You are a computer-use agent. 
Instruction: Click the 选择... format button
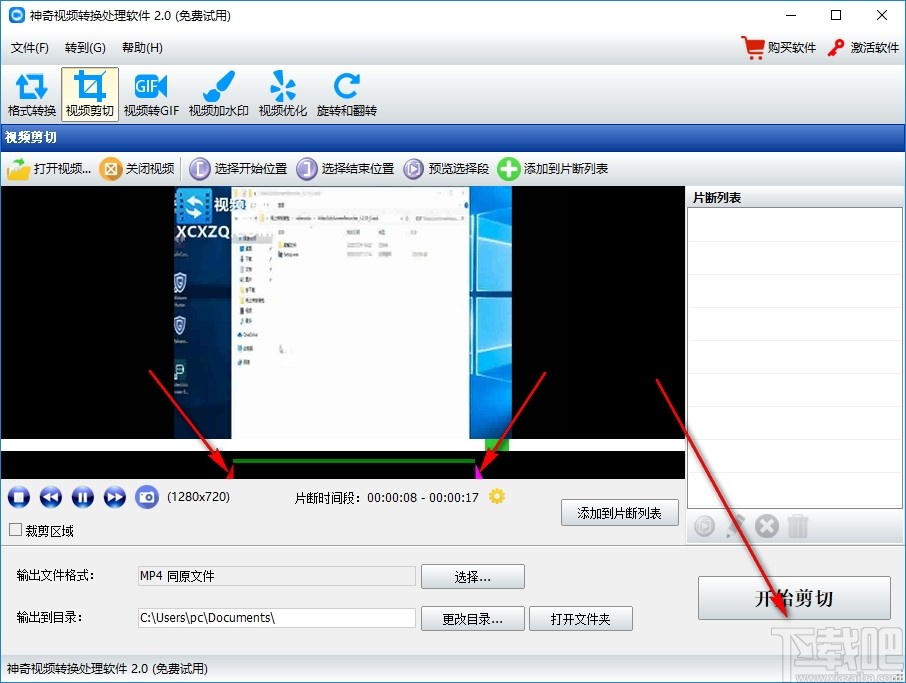tap(473, 577)
